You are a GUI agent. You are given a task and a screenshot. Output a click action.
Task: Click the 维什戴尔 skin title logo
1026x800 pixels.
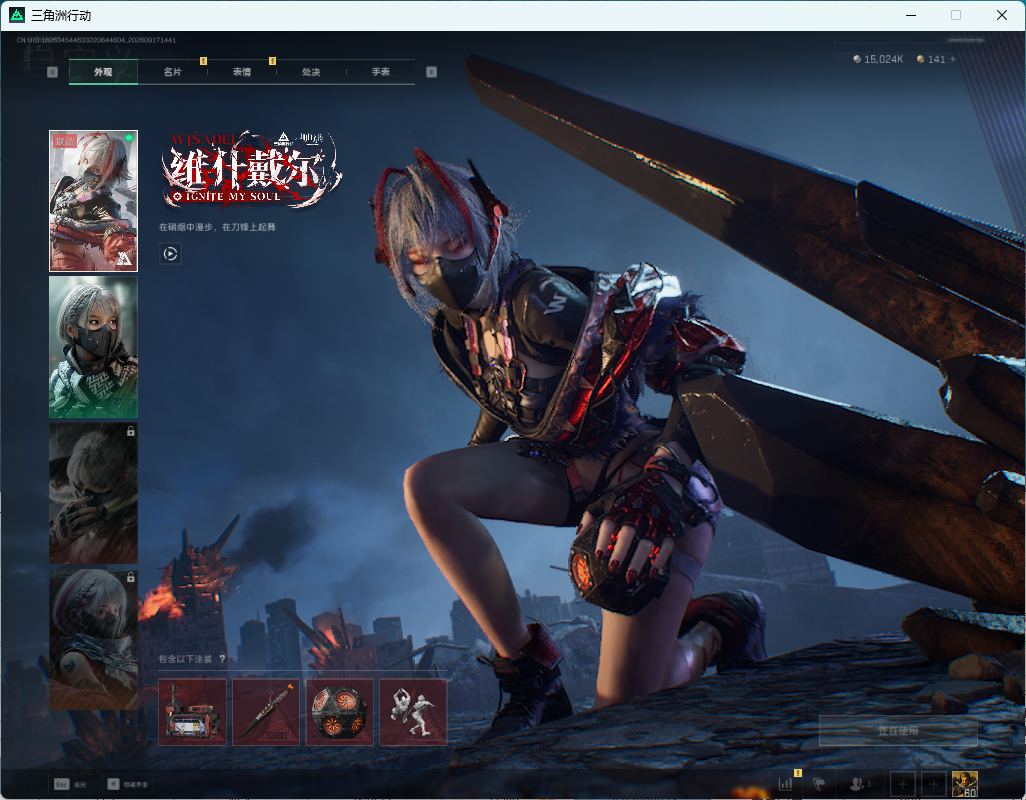pyautogui.click(x=252, y=169)
